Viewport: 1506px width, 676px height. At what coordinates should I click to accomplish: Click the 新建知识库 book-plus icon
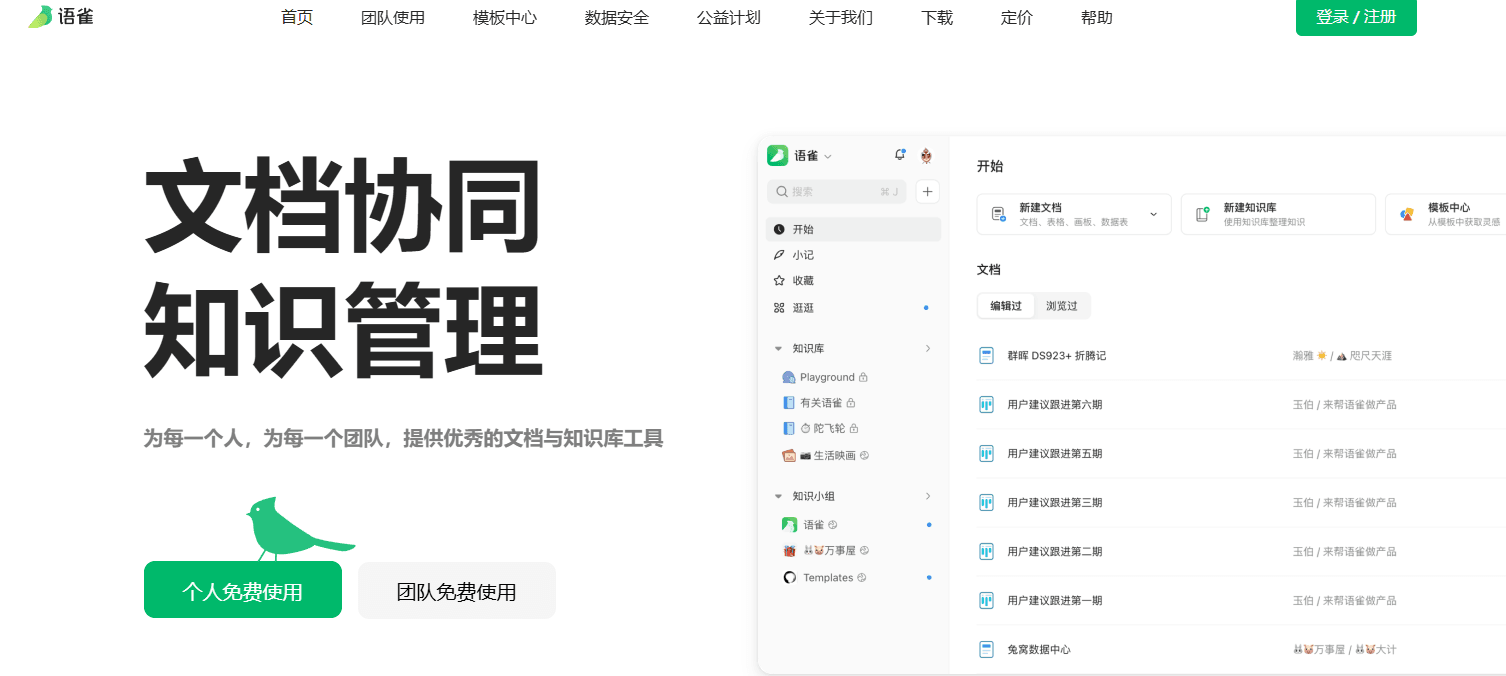(x=1202, y=214)
